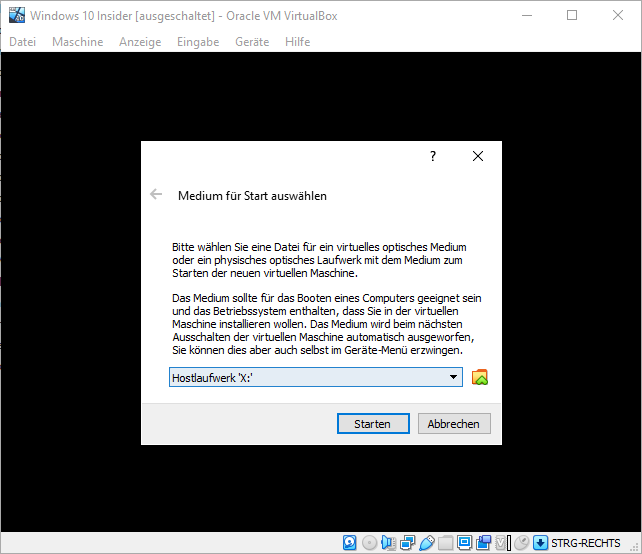Open the Maschine menu

(77, 42)
